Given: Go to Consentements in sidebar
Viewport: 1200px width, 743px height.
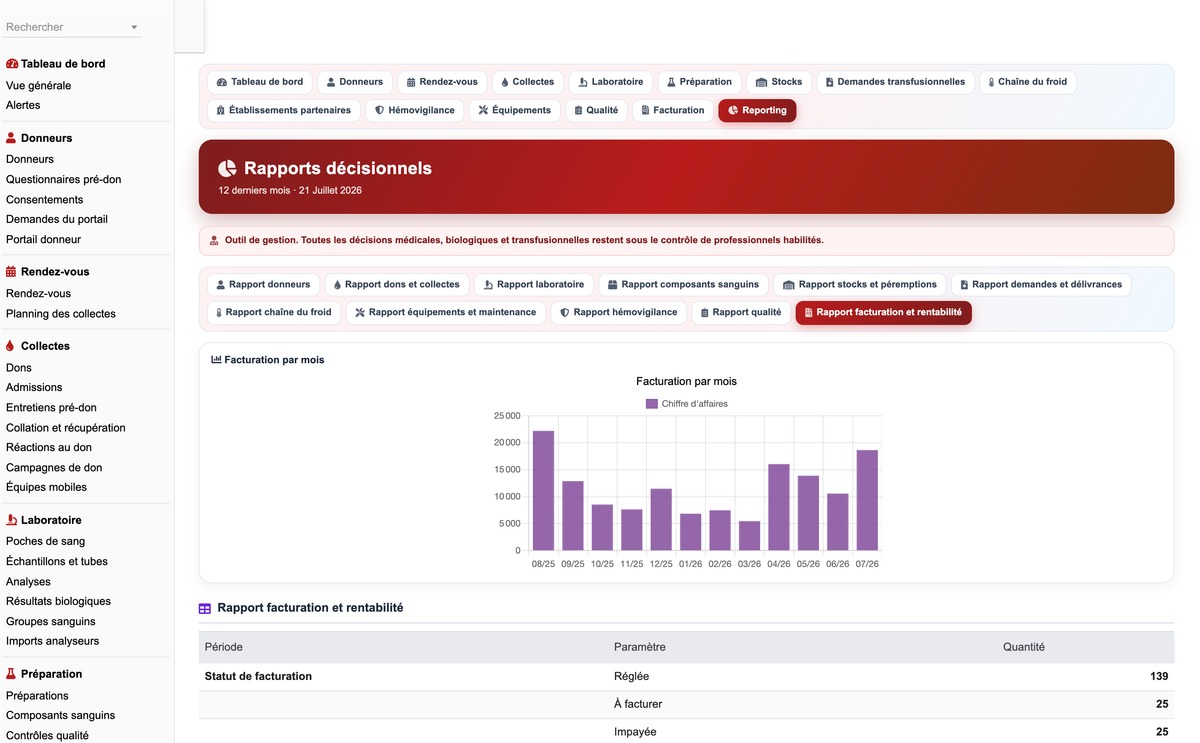Looking at the screenshot, I should 45,200.
